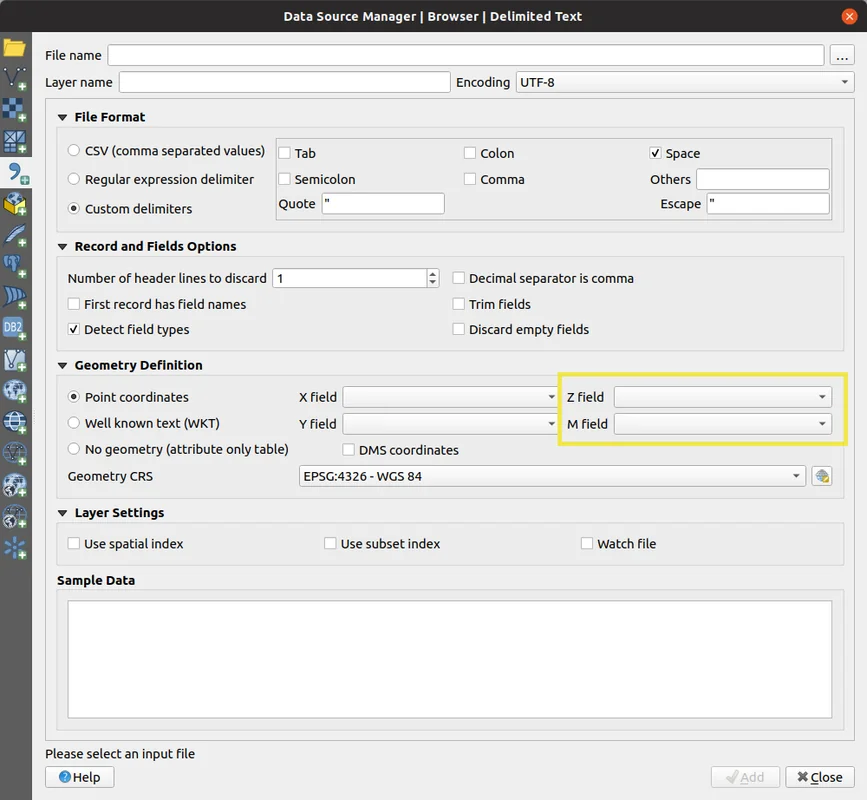Image resolution: width=867 pixels, height=800 pixels.
Task: Click the Select CRS globe icon
Action: pyautogui.click(x=822, y=477)
